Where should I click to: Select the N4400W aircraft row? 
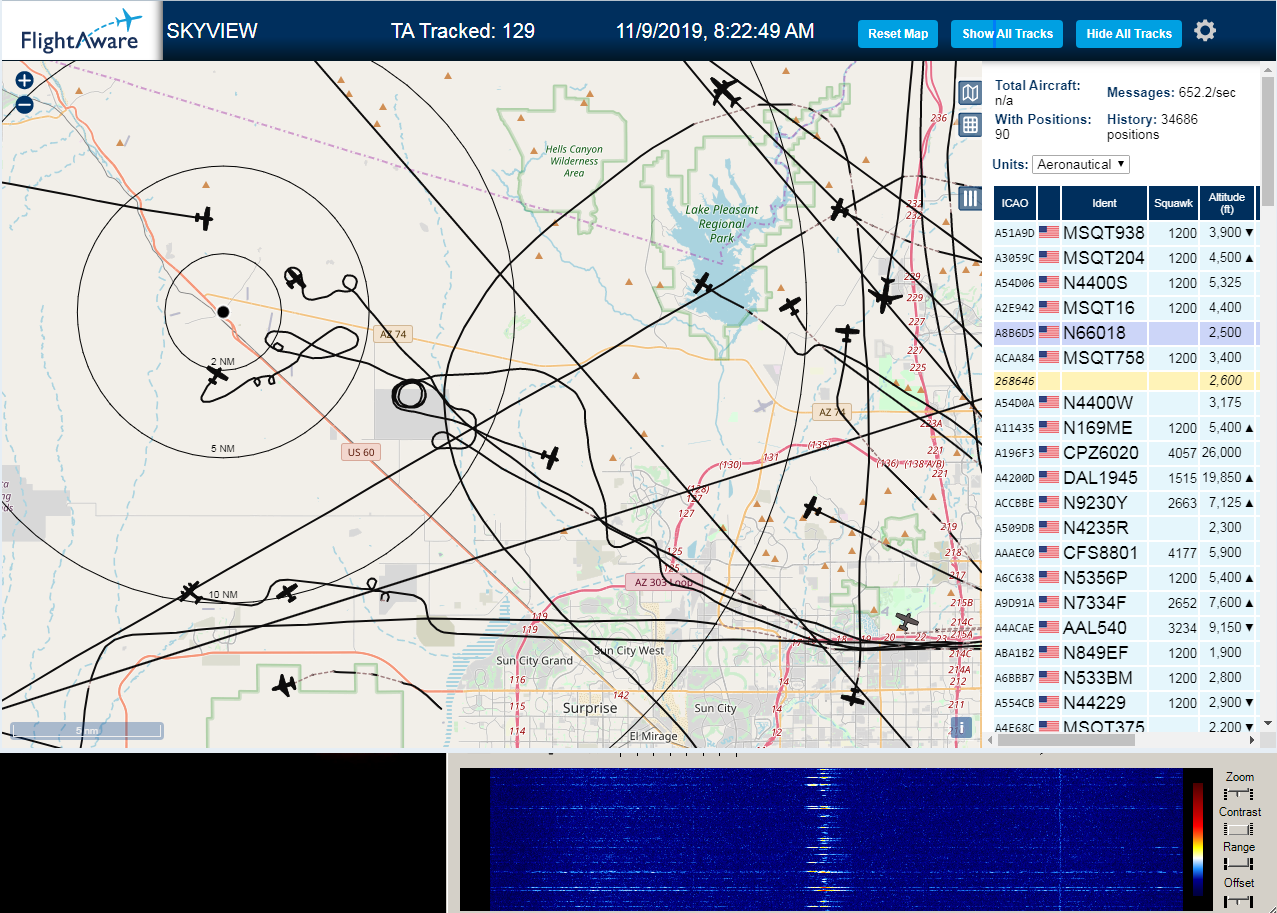(x=1125, y=403)
